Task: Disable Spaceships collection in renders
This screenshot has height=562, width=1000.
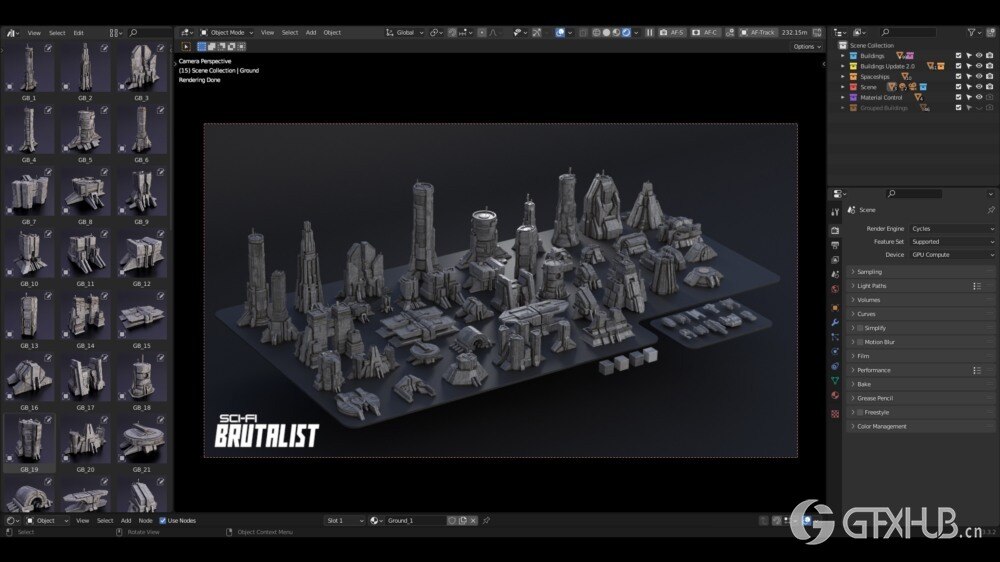Action: 989,77
